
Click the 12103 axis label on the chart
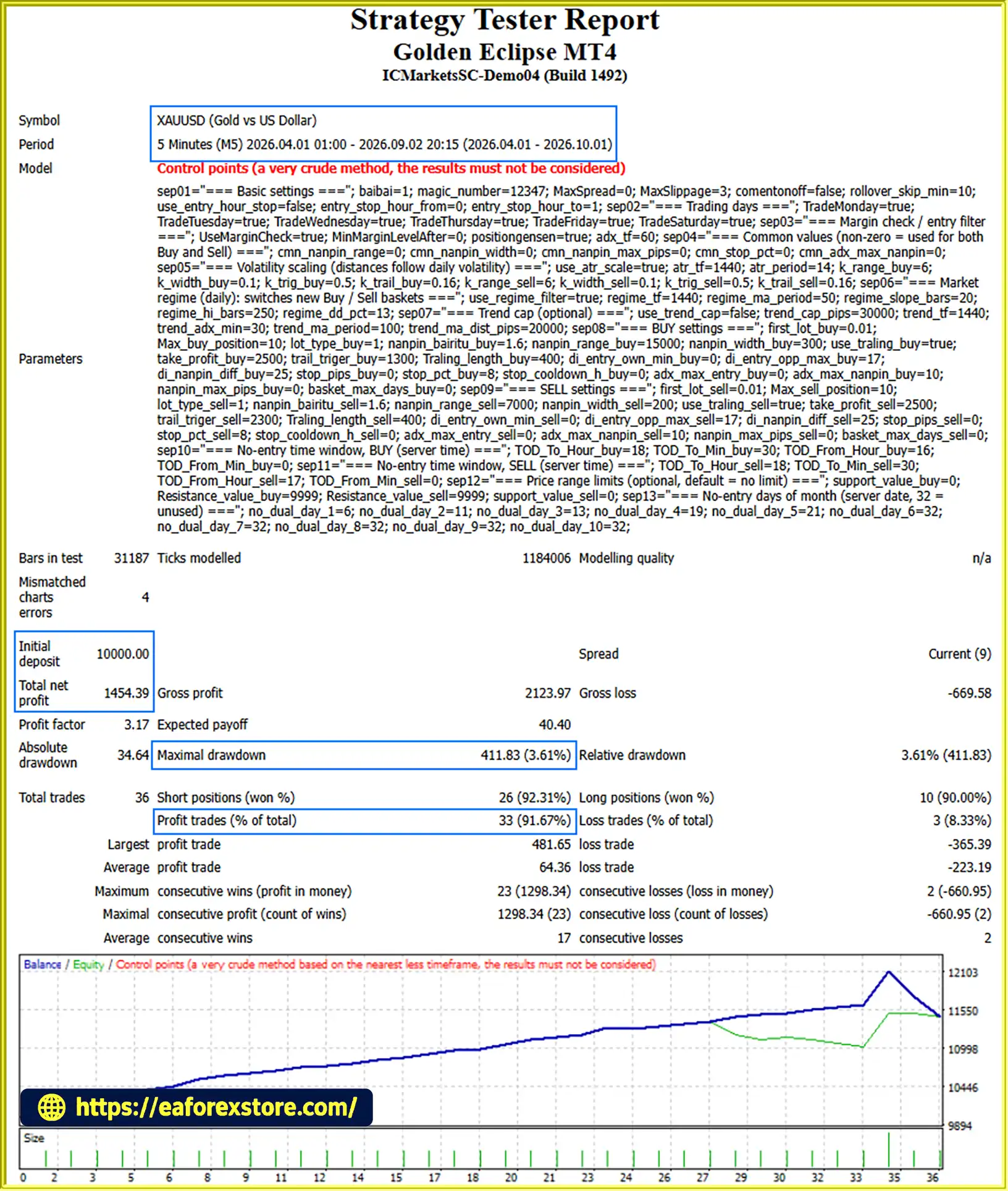coord(963,973)
